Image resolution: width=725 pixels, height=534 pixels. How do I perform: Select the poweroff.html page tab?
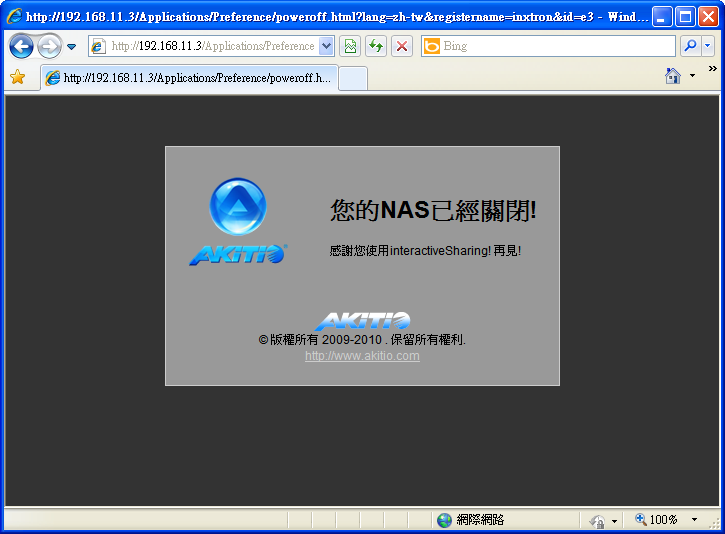(190, 78)
